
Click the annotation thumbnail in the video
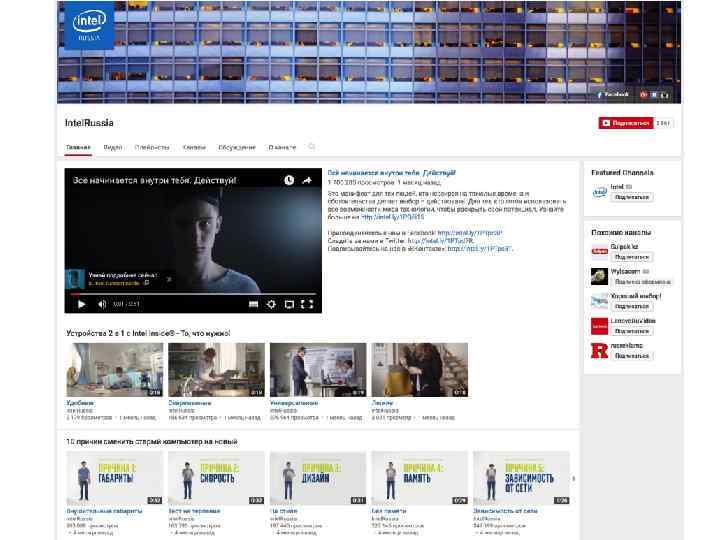pos(75,279)
